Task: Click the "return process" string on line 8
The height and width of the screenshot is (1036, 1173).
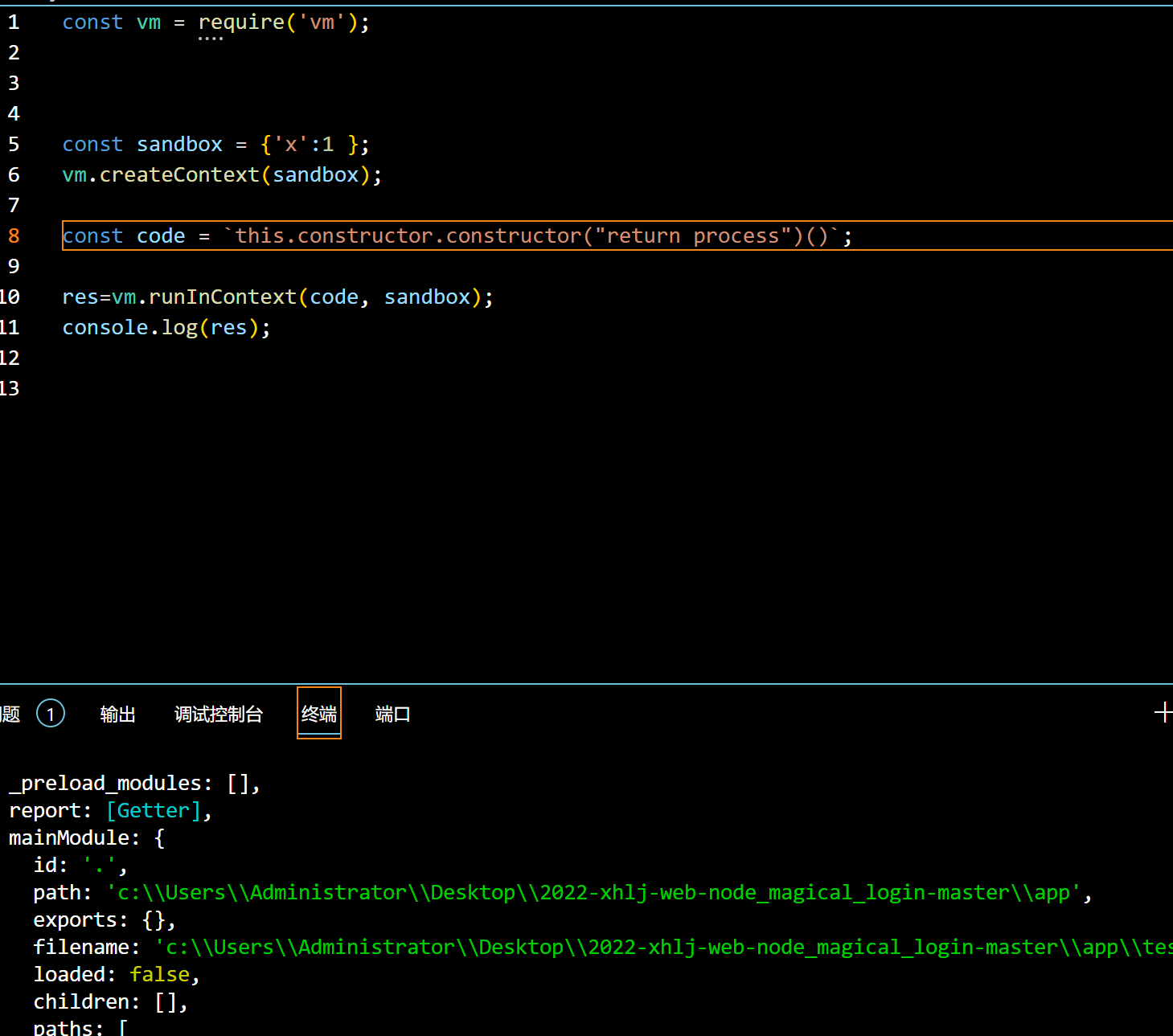Action: point(693,236)
